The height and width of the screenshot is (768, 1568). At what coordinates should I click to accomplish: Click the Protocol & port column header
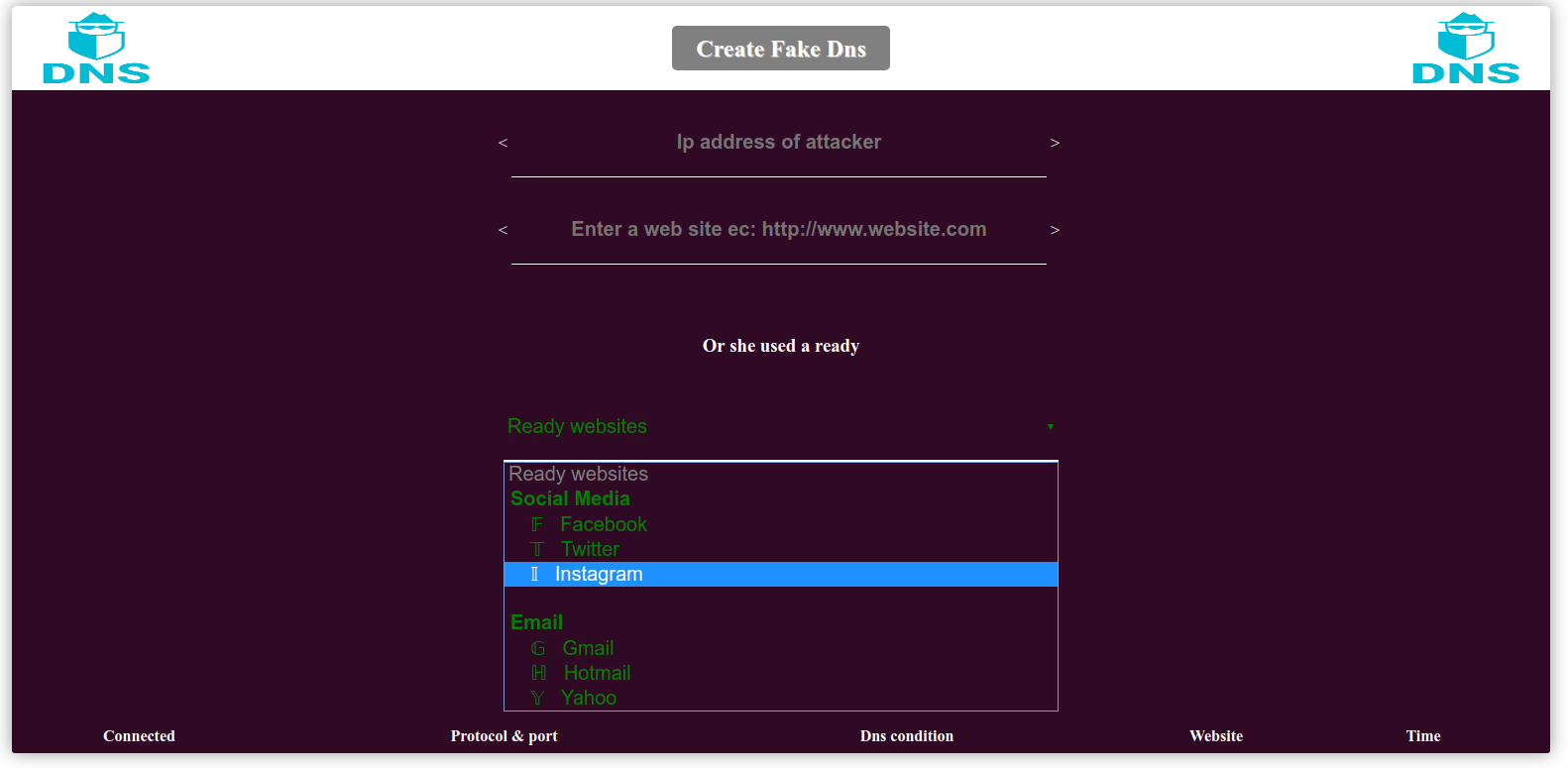(504, 736)
